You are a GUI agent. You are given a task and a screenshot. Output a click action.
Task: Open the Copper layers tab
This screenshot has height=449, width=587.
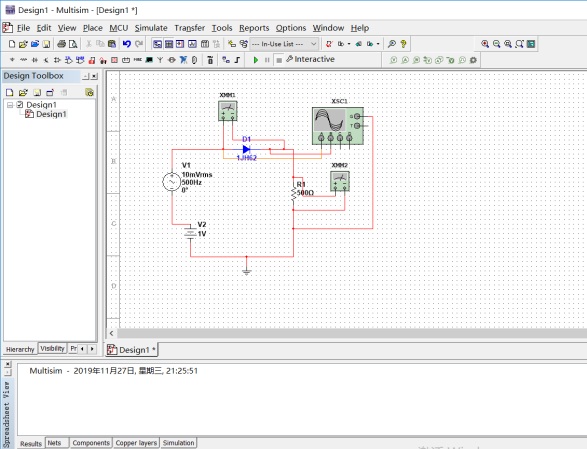click(136, 443)
